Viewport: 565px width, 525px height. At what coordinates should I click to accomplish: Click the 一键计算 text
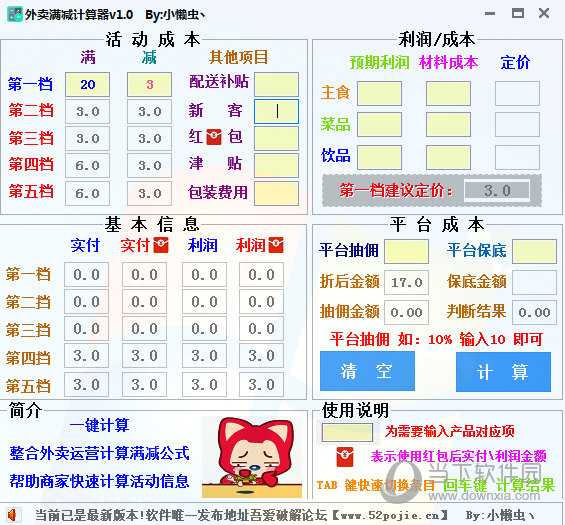(x=99, y=425)
